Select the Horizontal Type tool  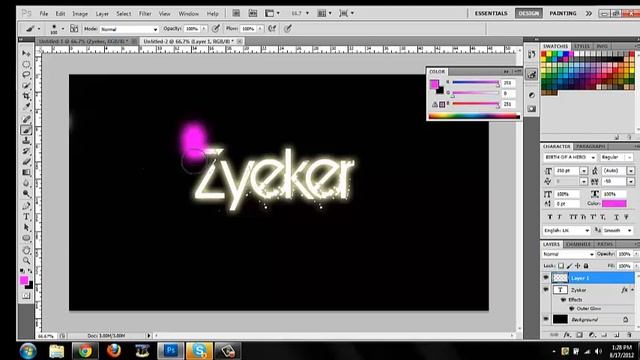coord(26,217)
